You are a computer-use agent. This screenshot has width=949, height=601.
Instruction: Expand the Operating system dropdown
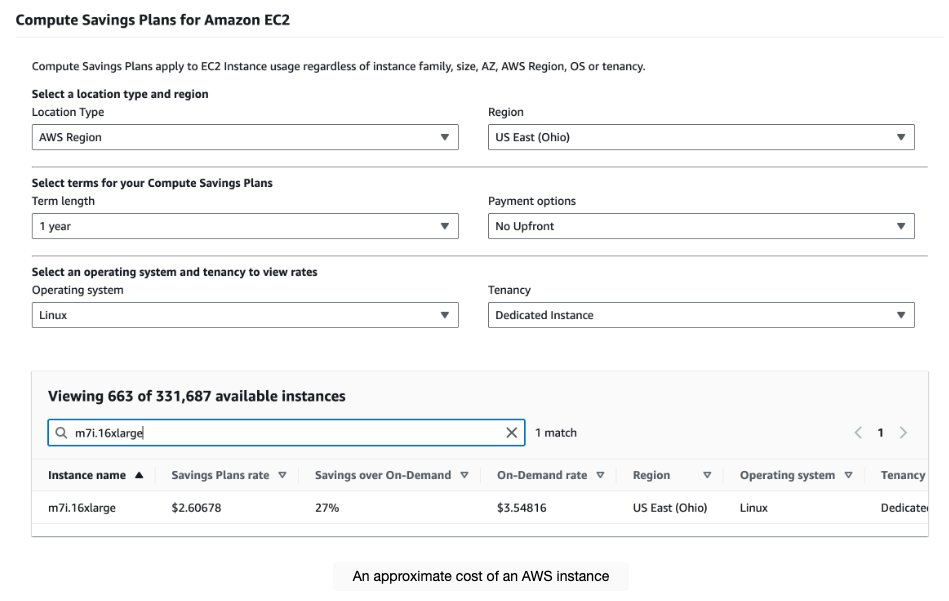[245, 315]
